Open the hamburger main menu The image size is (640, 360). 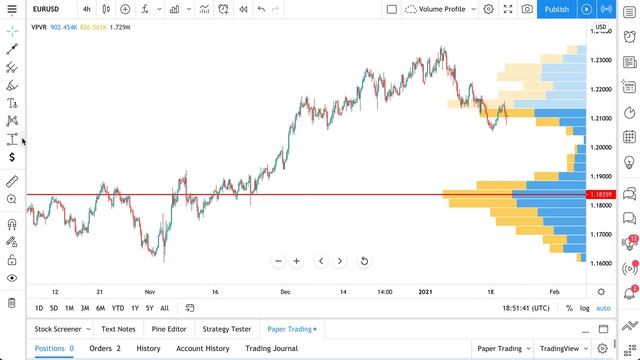[x=12, y=9]
